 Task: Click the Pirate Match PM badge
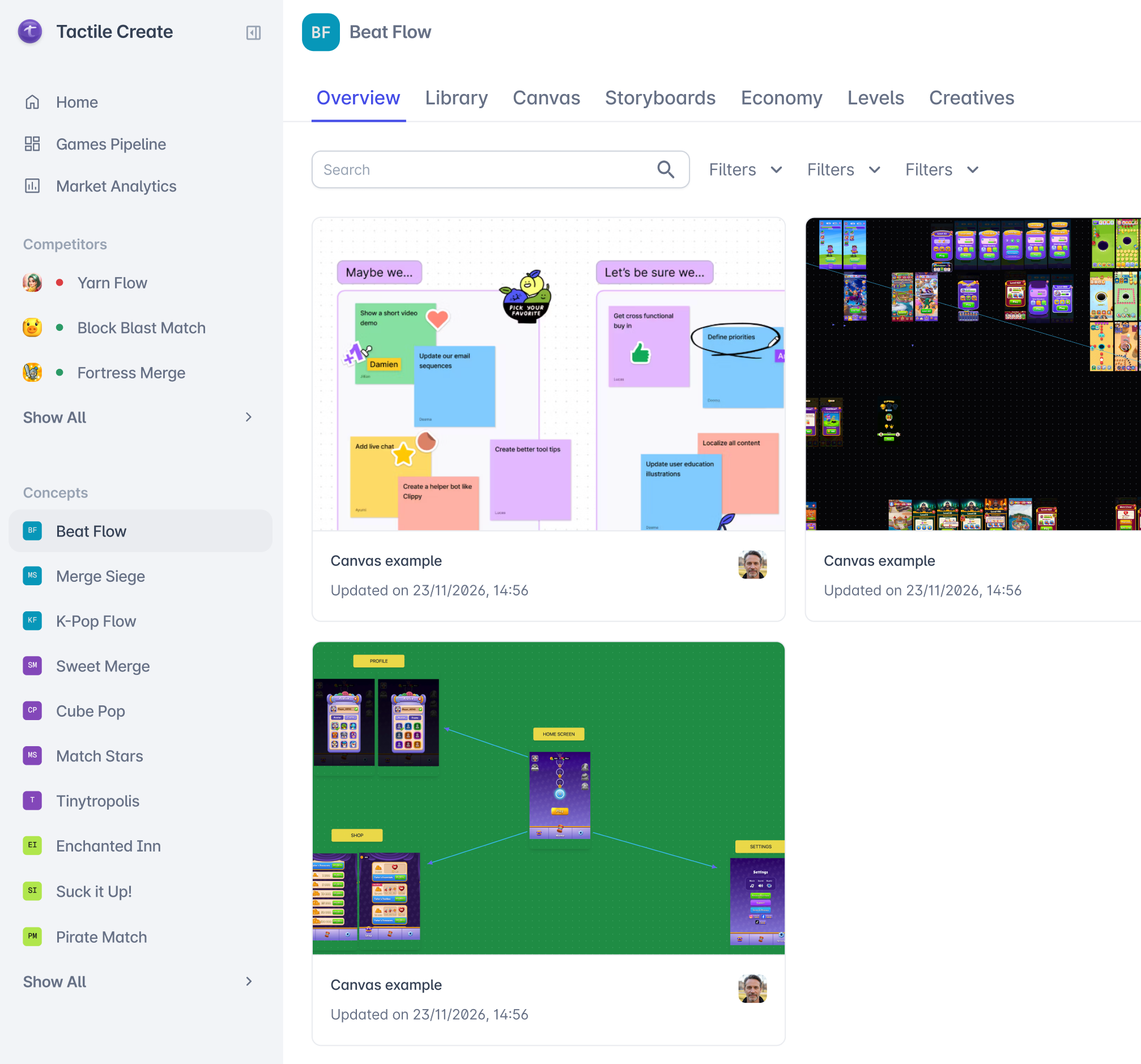point(32,936)
